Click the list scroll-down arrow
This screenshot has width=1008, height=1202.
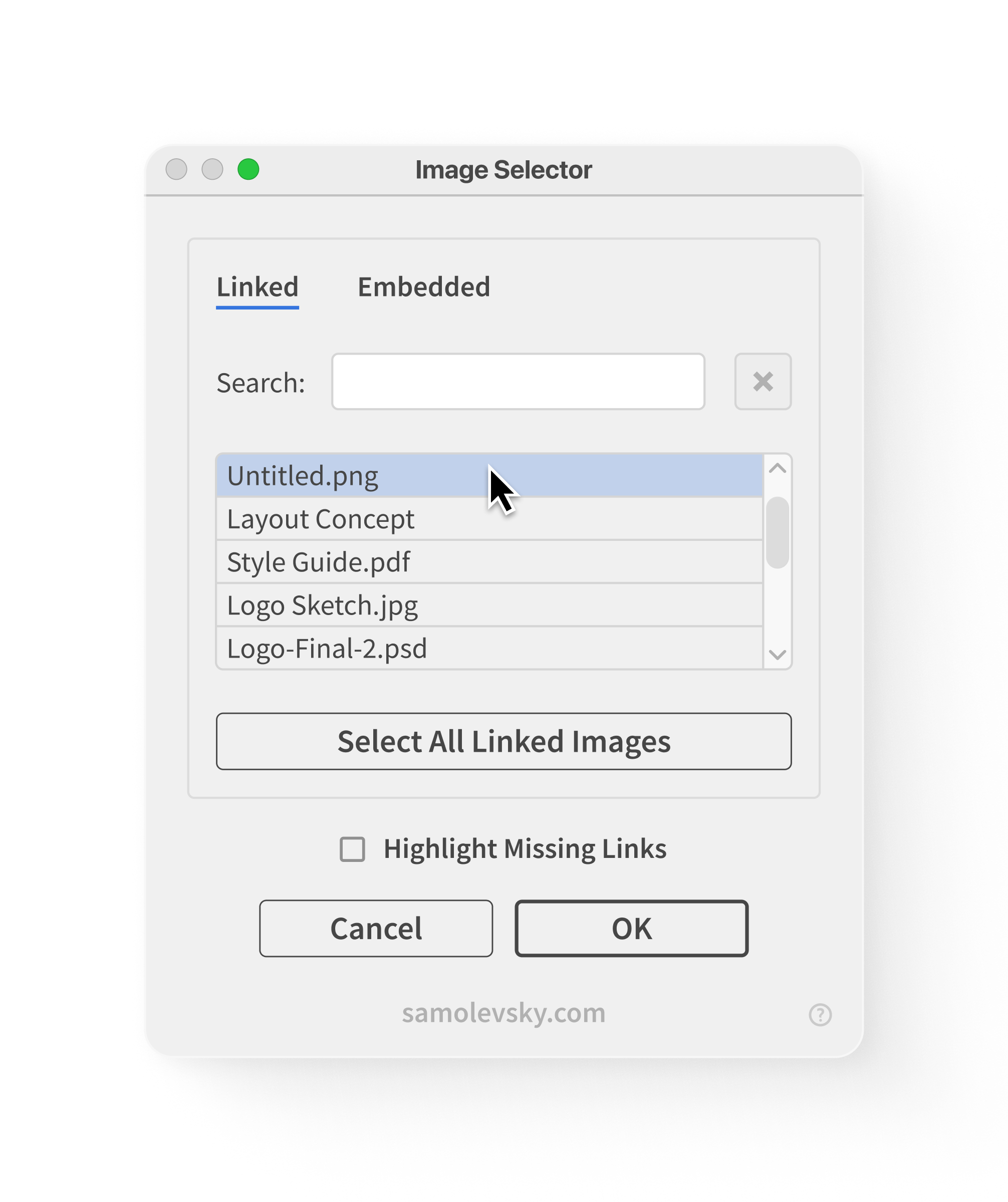click(778, 654)
